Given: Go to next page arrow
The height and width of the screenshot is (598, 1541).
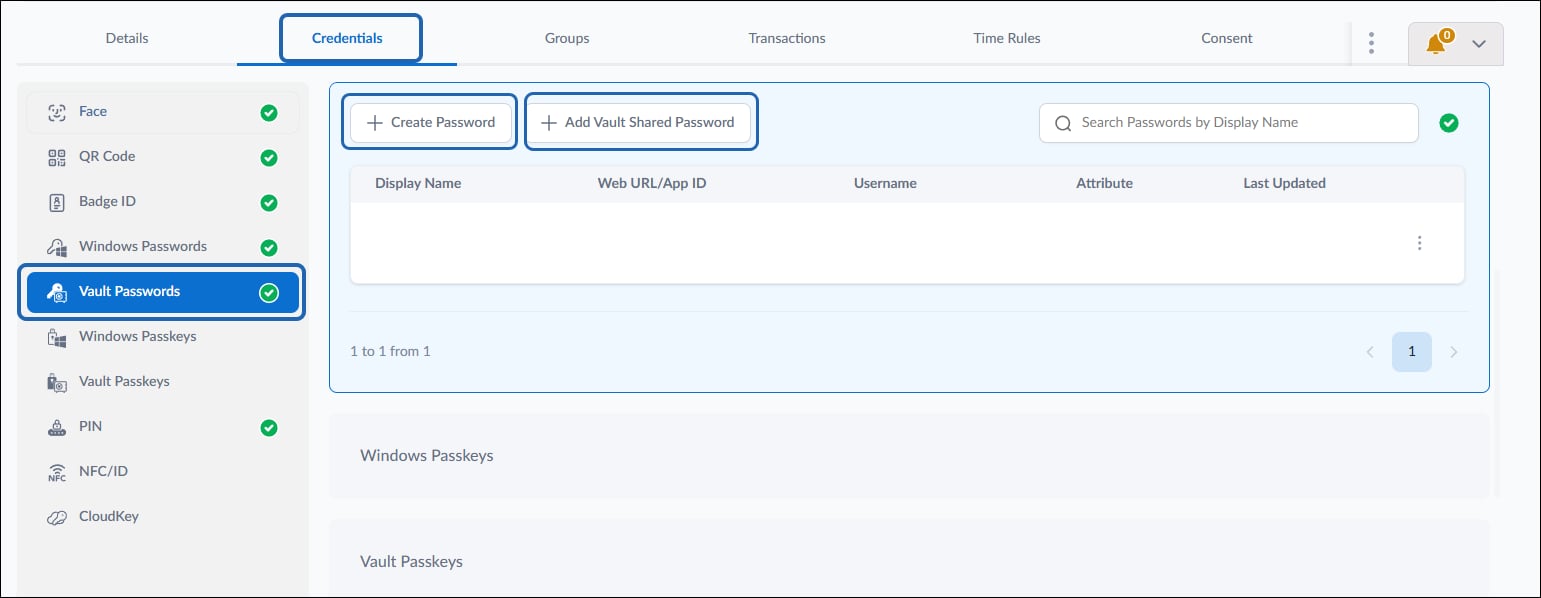Looking at the screenshot, I should click(x=1454, y=352).
